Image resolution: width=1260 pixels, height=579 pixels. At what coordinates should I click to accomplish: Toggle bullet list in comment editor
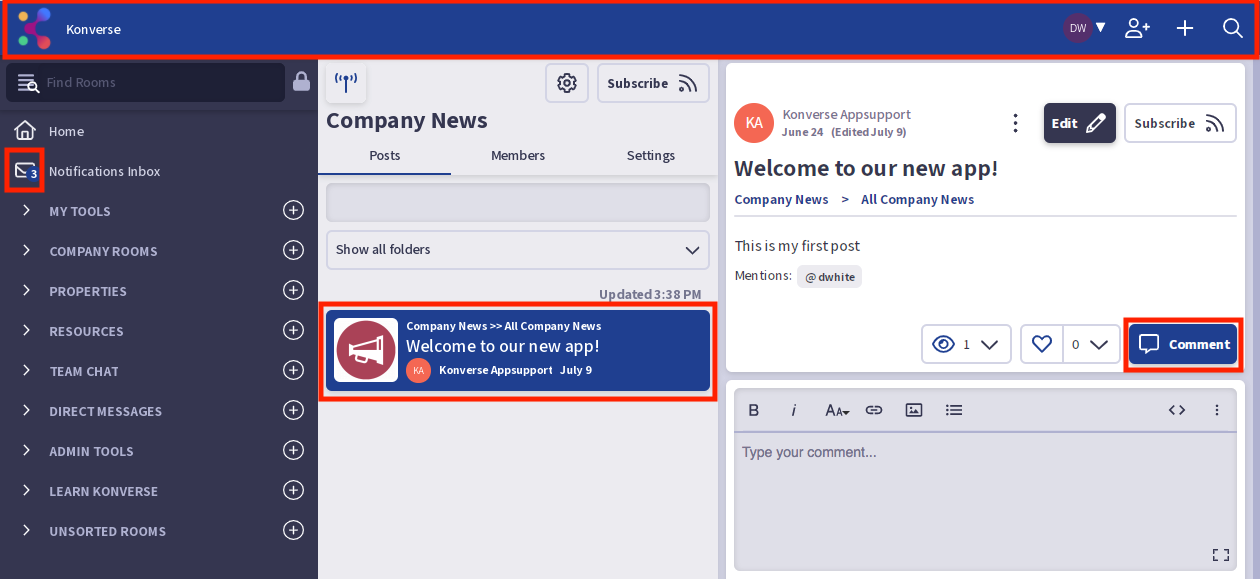click(954, 410)
